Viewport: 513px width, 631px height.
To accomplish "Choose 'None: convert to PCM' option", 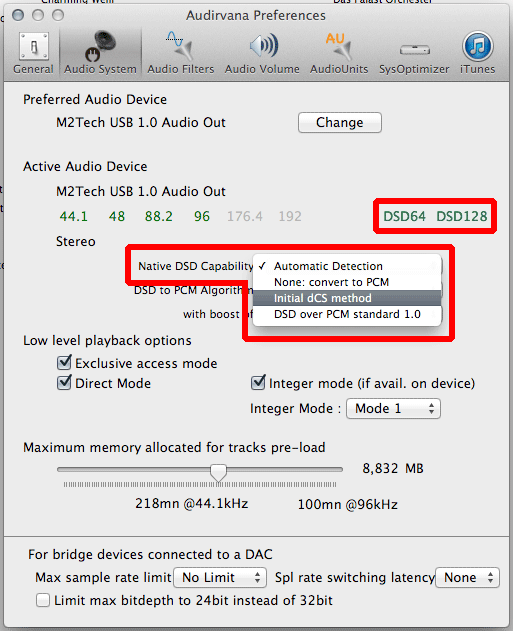I will coord(347,282).
